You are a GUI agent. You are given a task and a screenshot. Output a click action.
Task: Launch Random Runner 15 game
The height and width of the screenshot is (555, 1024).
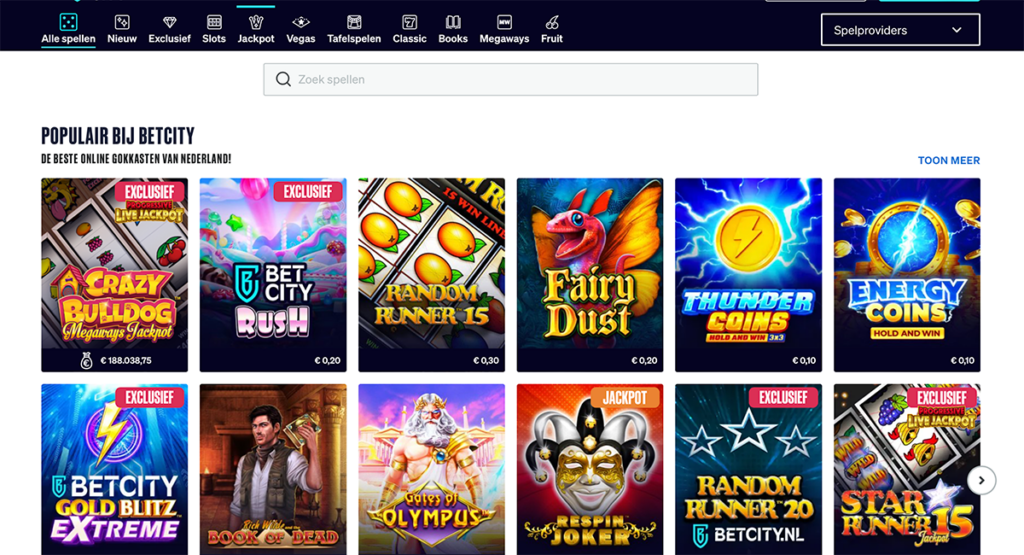click(x=432, y=275)
